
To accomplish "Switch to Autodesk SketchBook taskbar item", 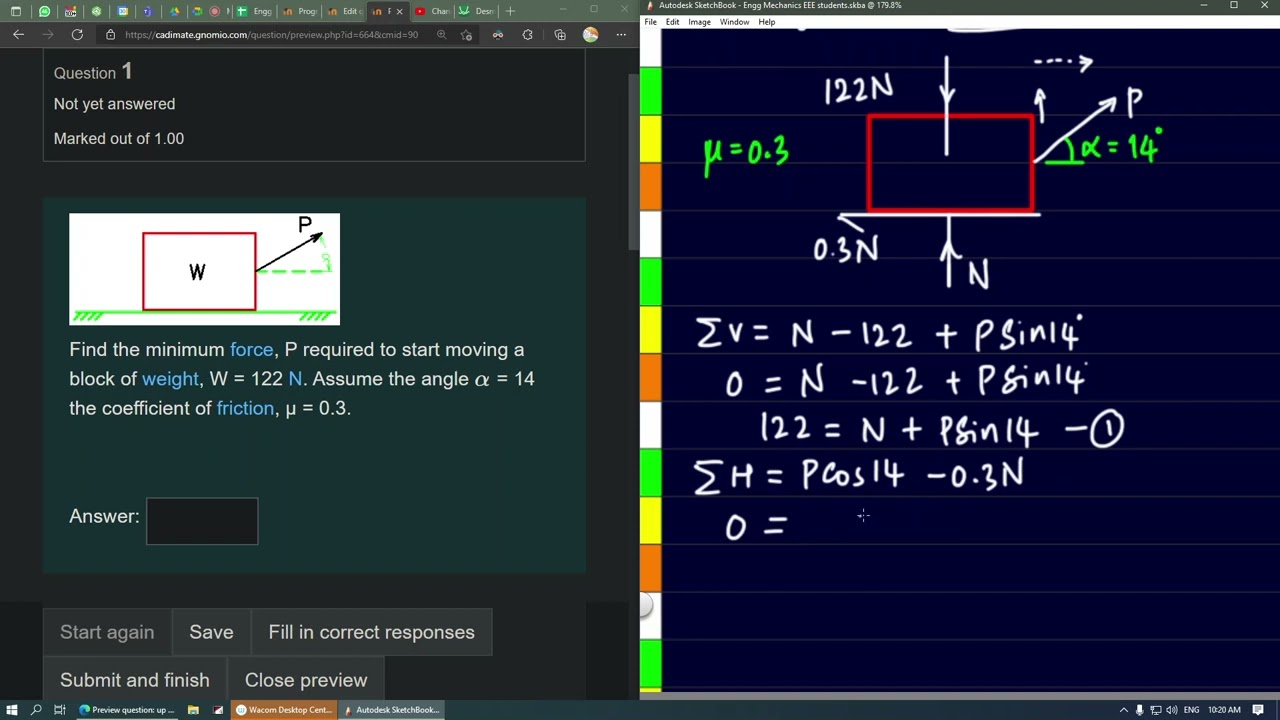I will click(390, 710).
